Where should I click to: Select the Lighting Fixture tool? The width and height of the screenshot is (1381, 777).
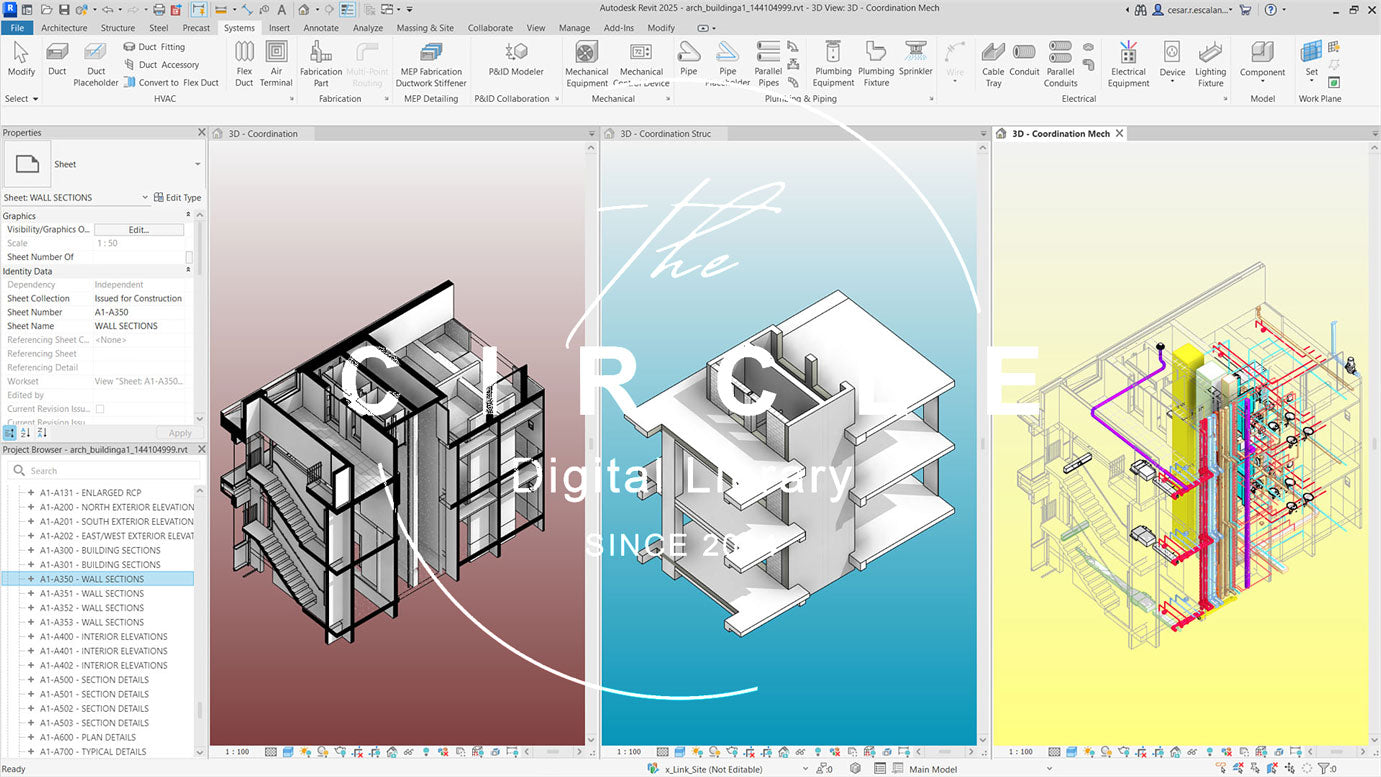tap(1210, 64)
